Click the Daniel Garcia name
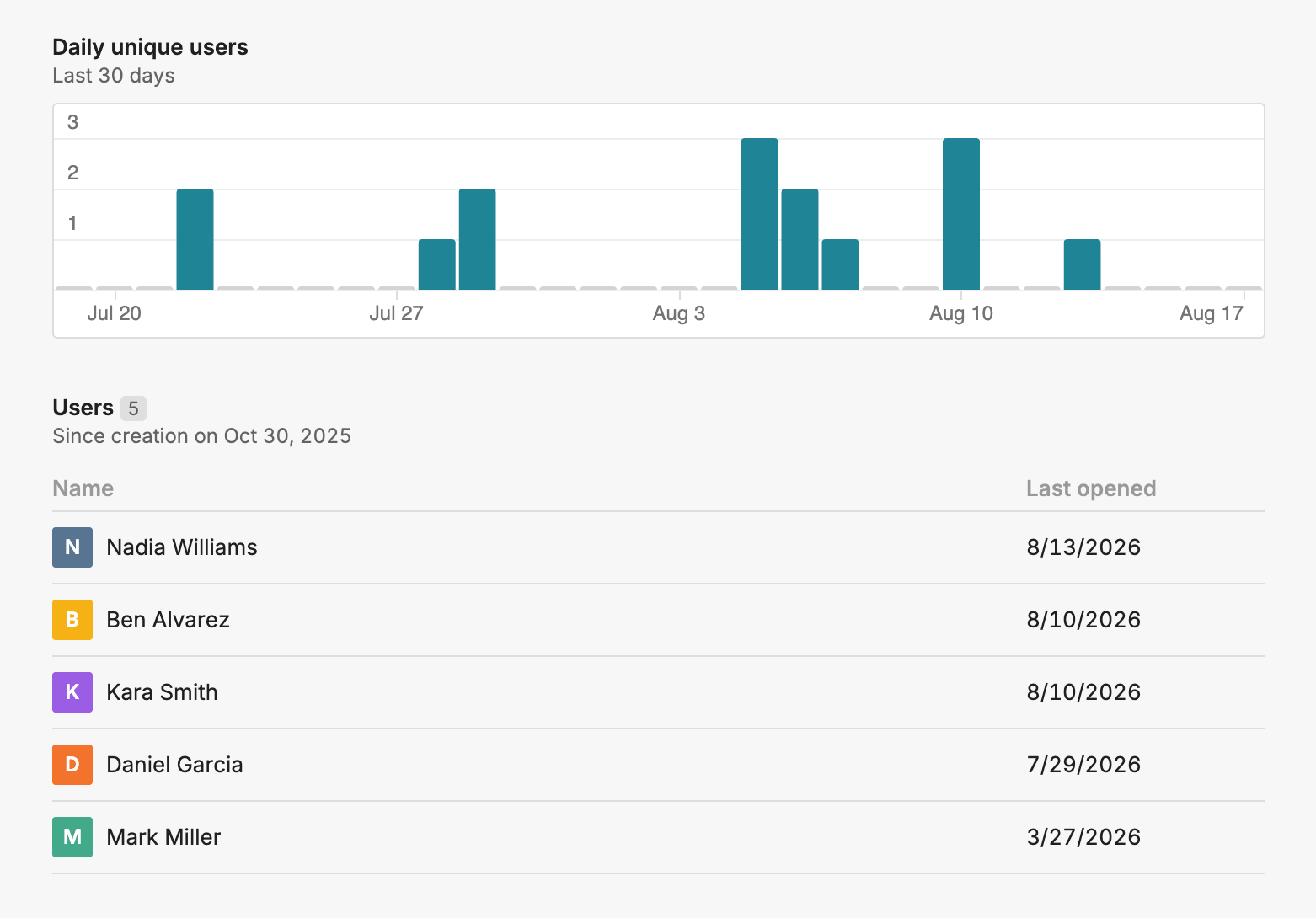 pyautogui.click(x=174, y=765)
